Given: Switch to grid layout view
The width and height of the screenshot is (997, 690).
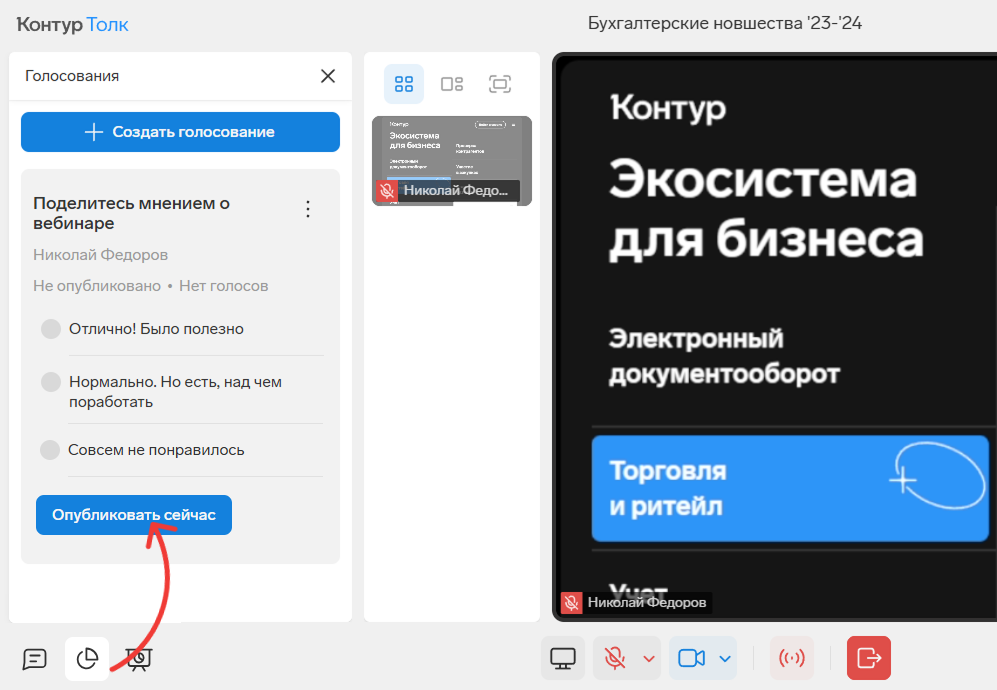Looking at the screenshot, I should pos(404,84).
